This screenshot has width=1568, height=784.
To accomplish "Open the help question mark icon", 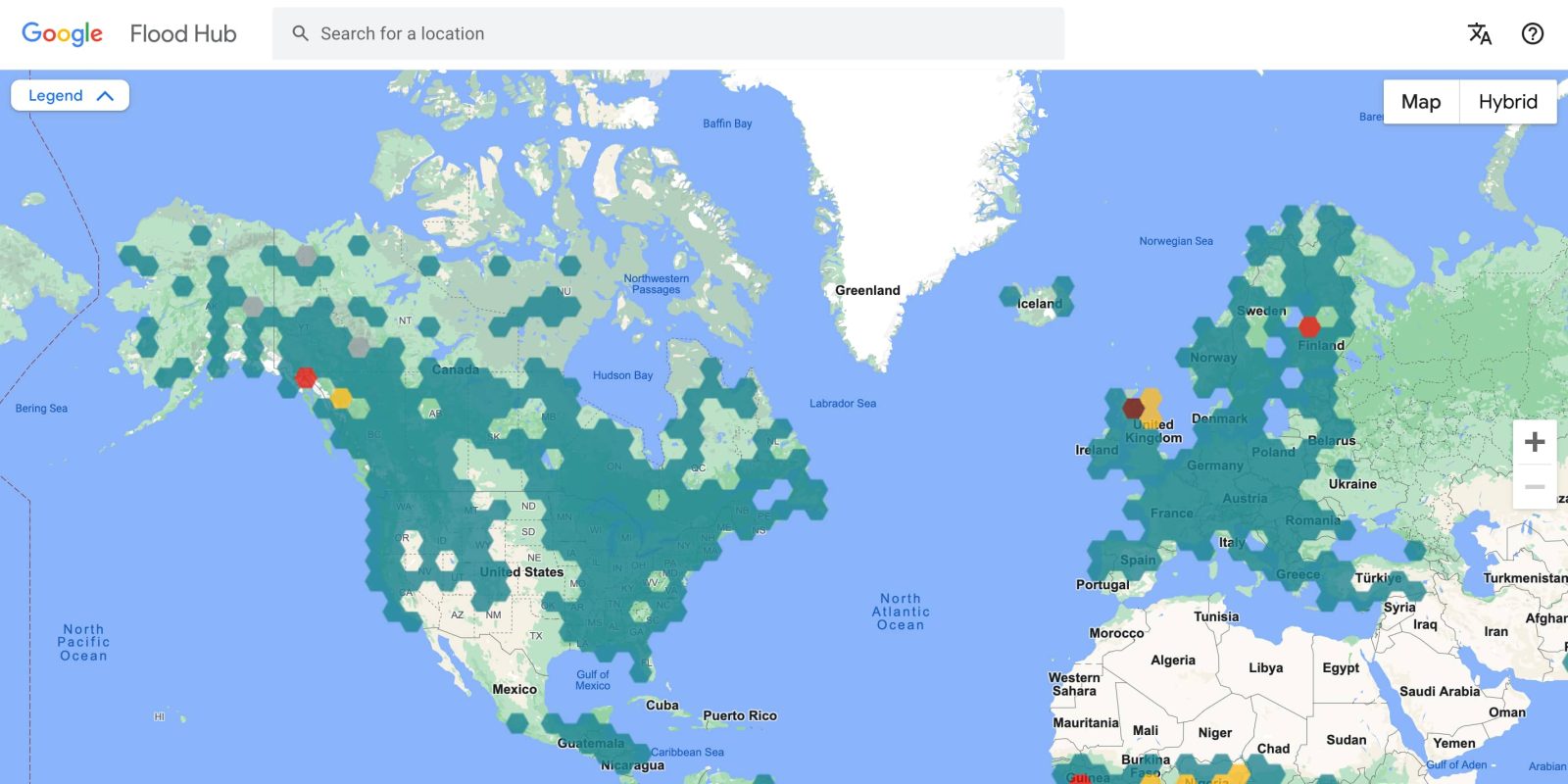I will 1532,34.
